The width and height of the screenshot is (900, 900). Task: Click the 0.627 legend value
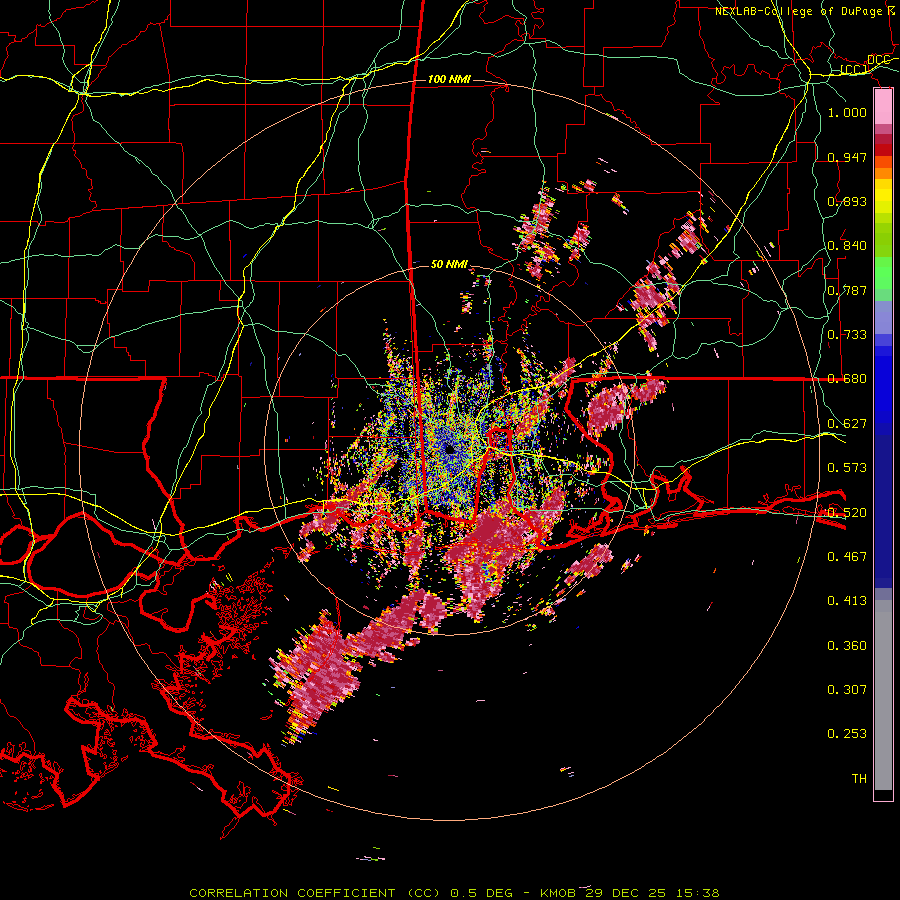[847, 423]
